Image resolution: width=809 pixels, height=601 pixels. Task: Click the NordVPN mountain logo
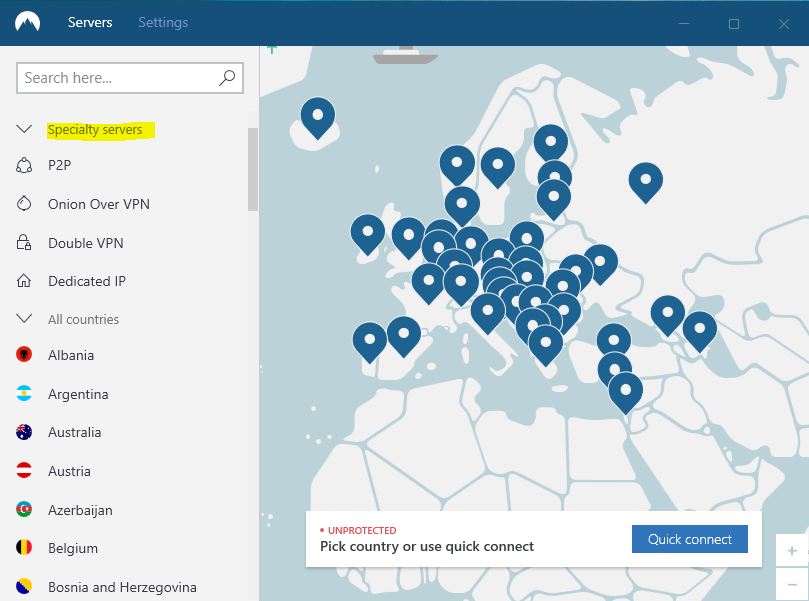click(27, 23)
